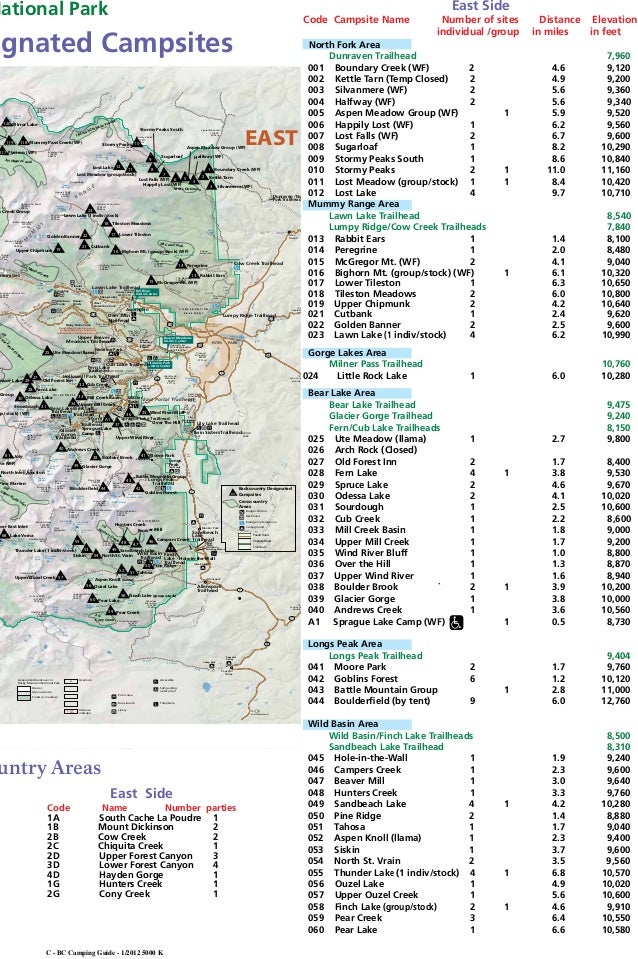Click the Fern/Cub Lake Trailheads entry
Image resolution: width=638 pixels, height=959 pixels.
[x=384, y=428]
